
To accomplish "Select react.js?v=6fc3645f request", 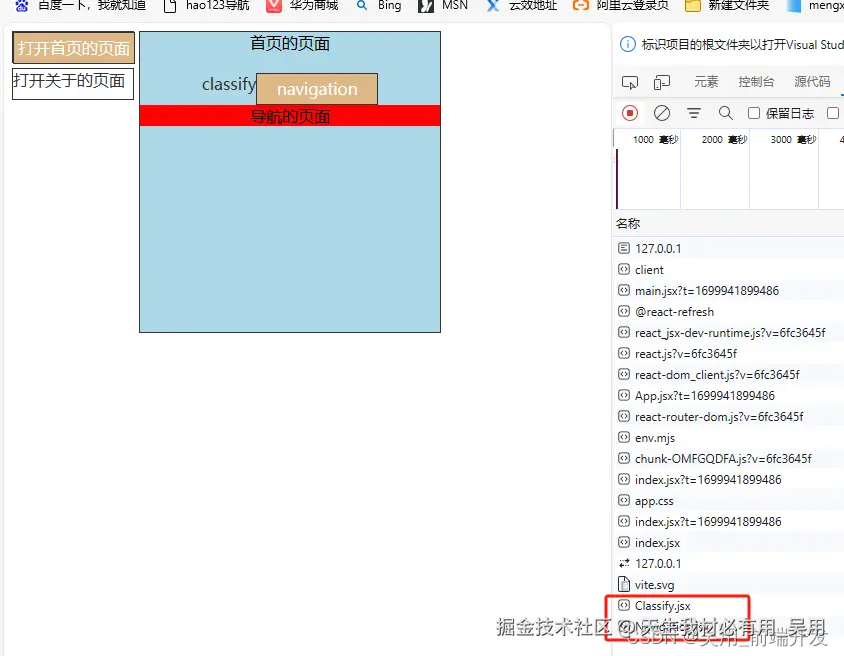I will [730, 354].
